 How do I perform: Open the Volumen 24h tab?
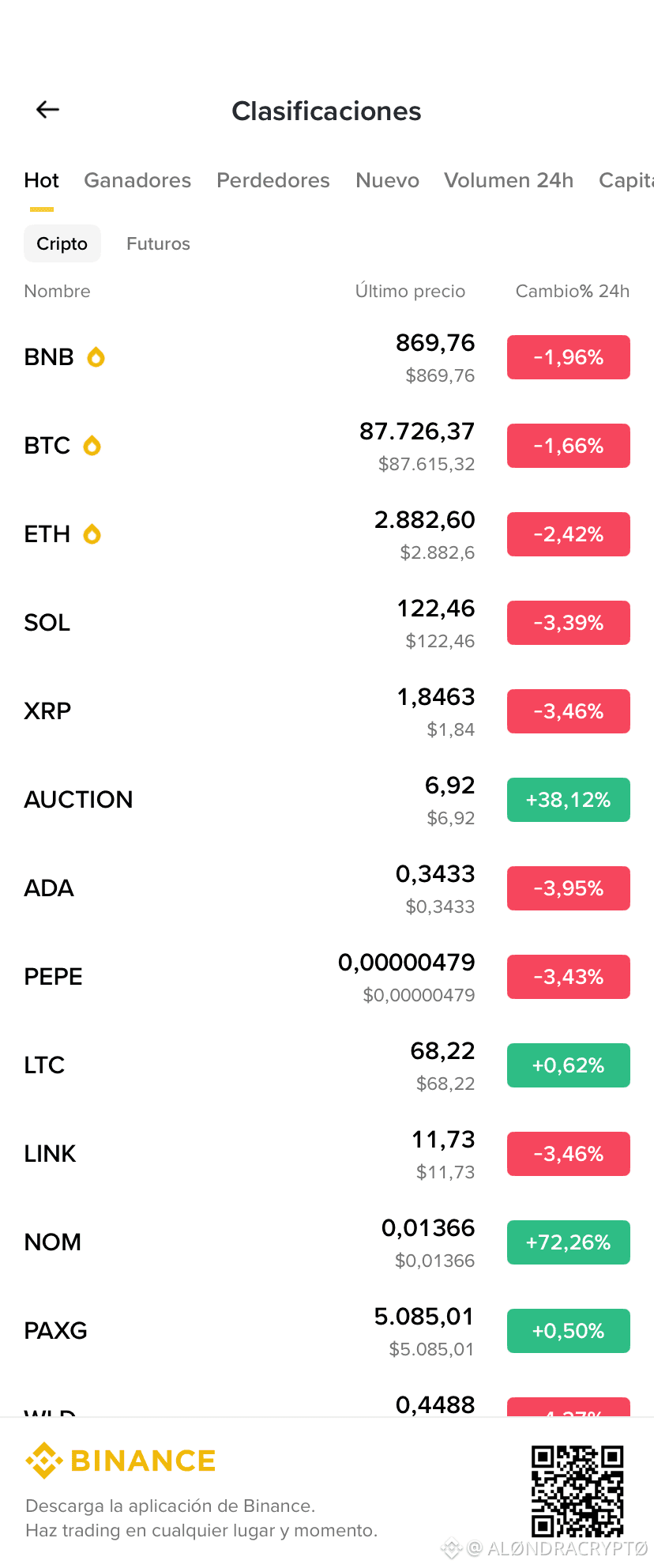pos(509,180)
